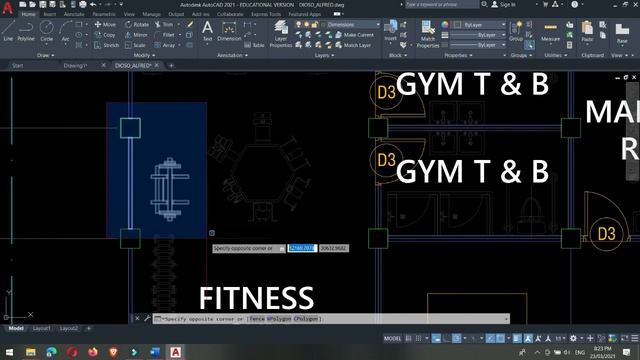Viewport: 640px width, 360px height.
Task: Click the Rotate command
Action: (137, 24)
